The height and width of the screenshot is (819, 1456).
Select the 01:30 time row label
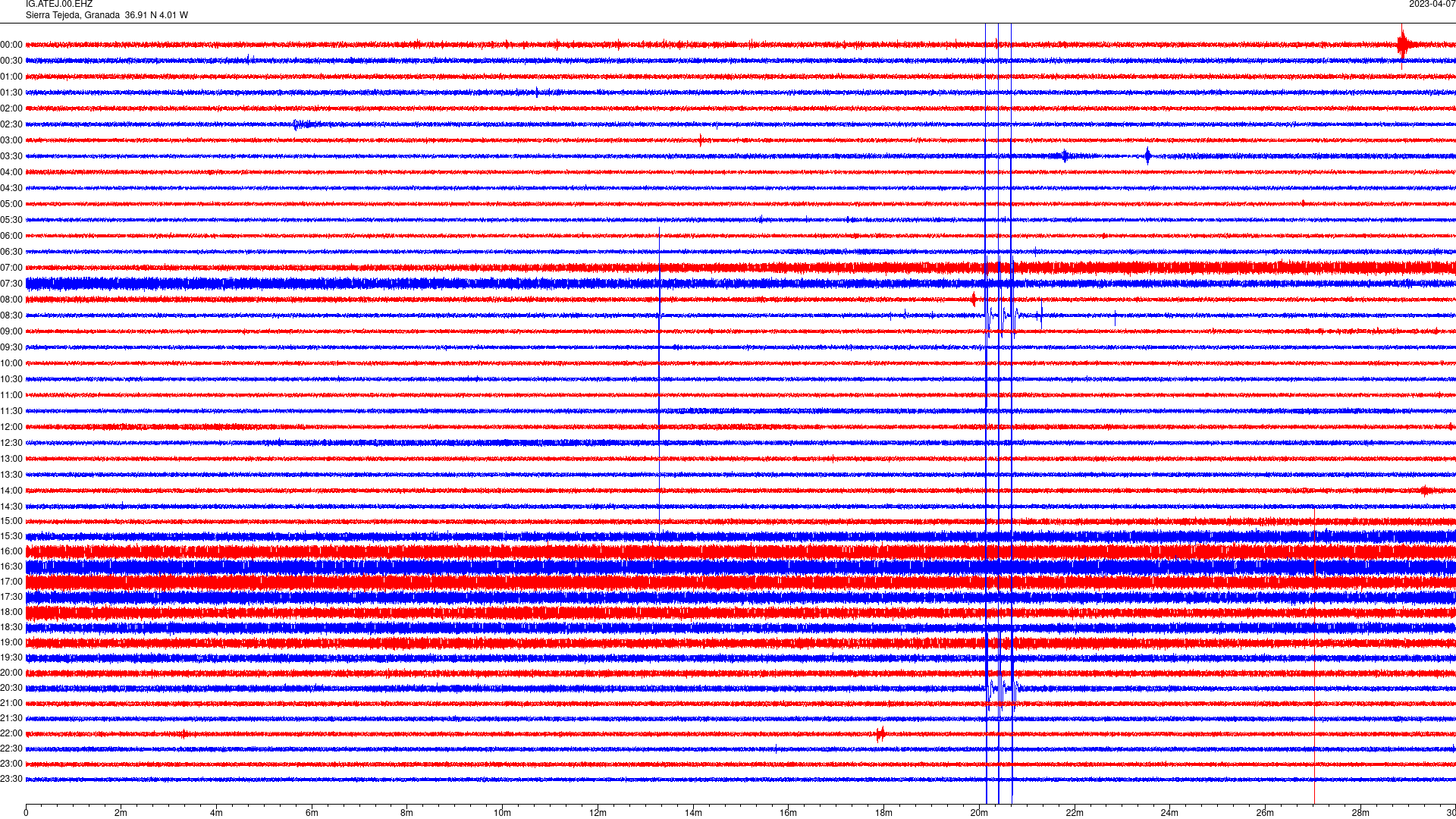point(11,93)
